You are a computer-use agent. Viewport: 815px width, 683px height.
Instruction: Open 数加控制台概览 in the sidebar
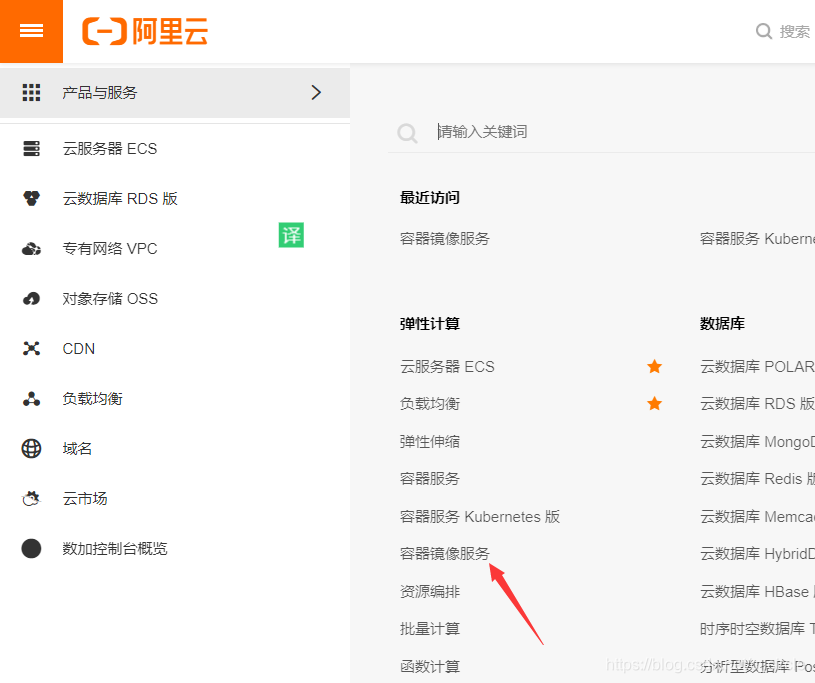tap(115, 548)
